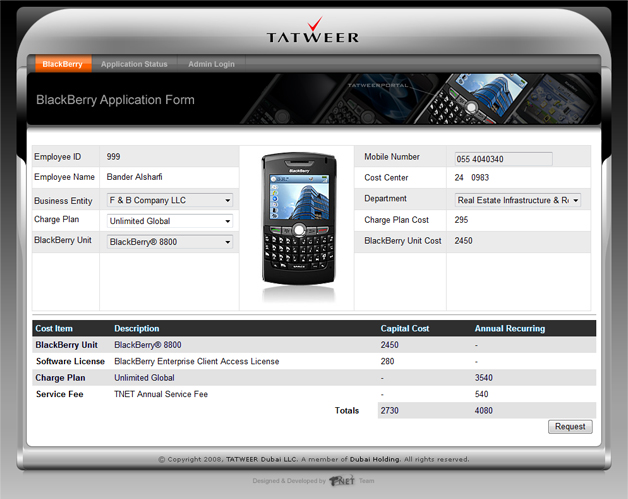
Task: Click BlackBerry Enterprise Client Access License text
Action: click(197, 361)
